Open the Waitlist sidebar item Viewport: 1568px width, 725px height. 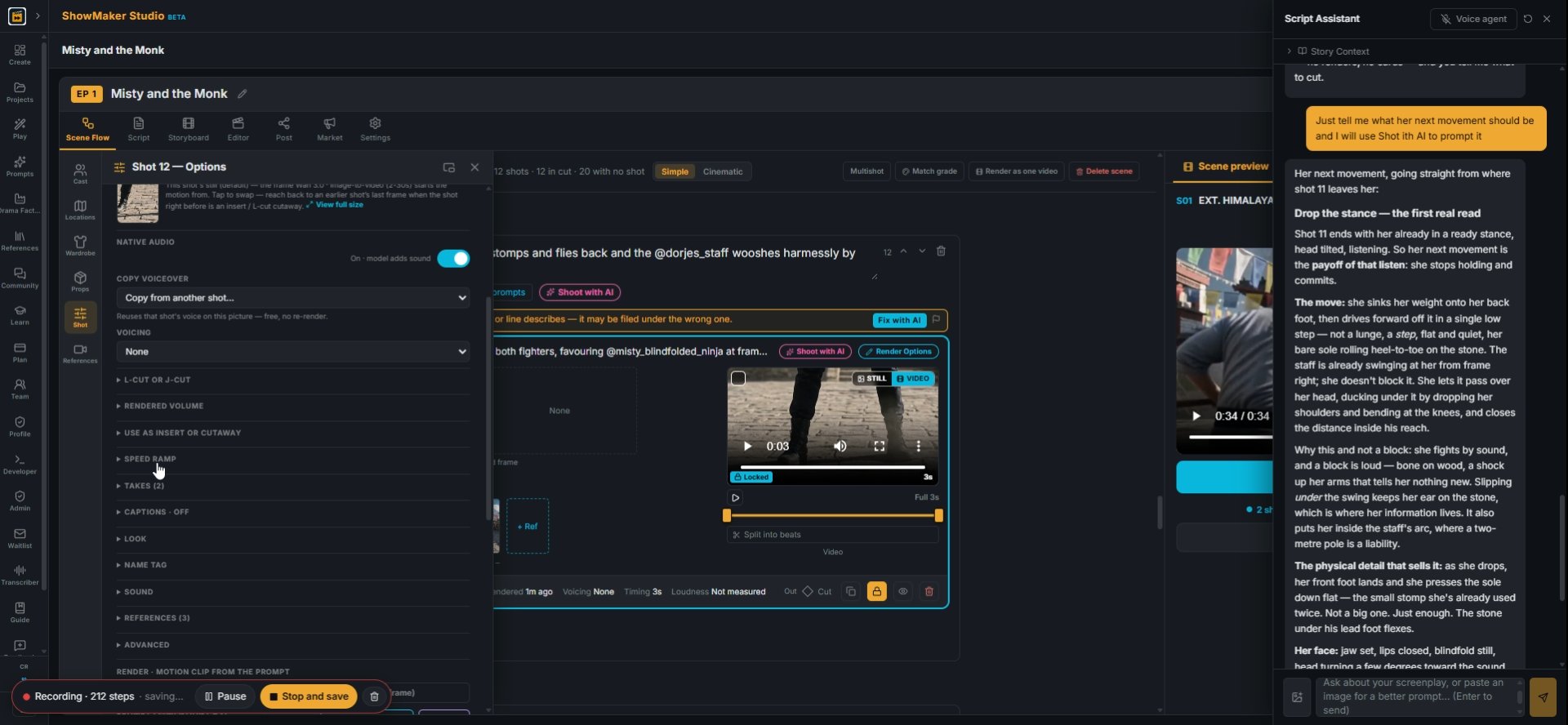coord(20,538)
